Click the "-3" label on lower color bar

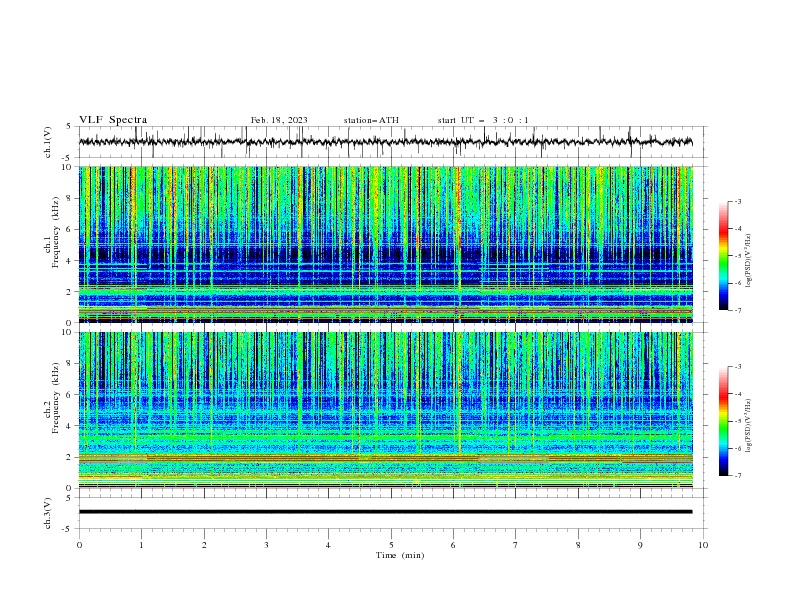[738, 367]
